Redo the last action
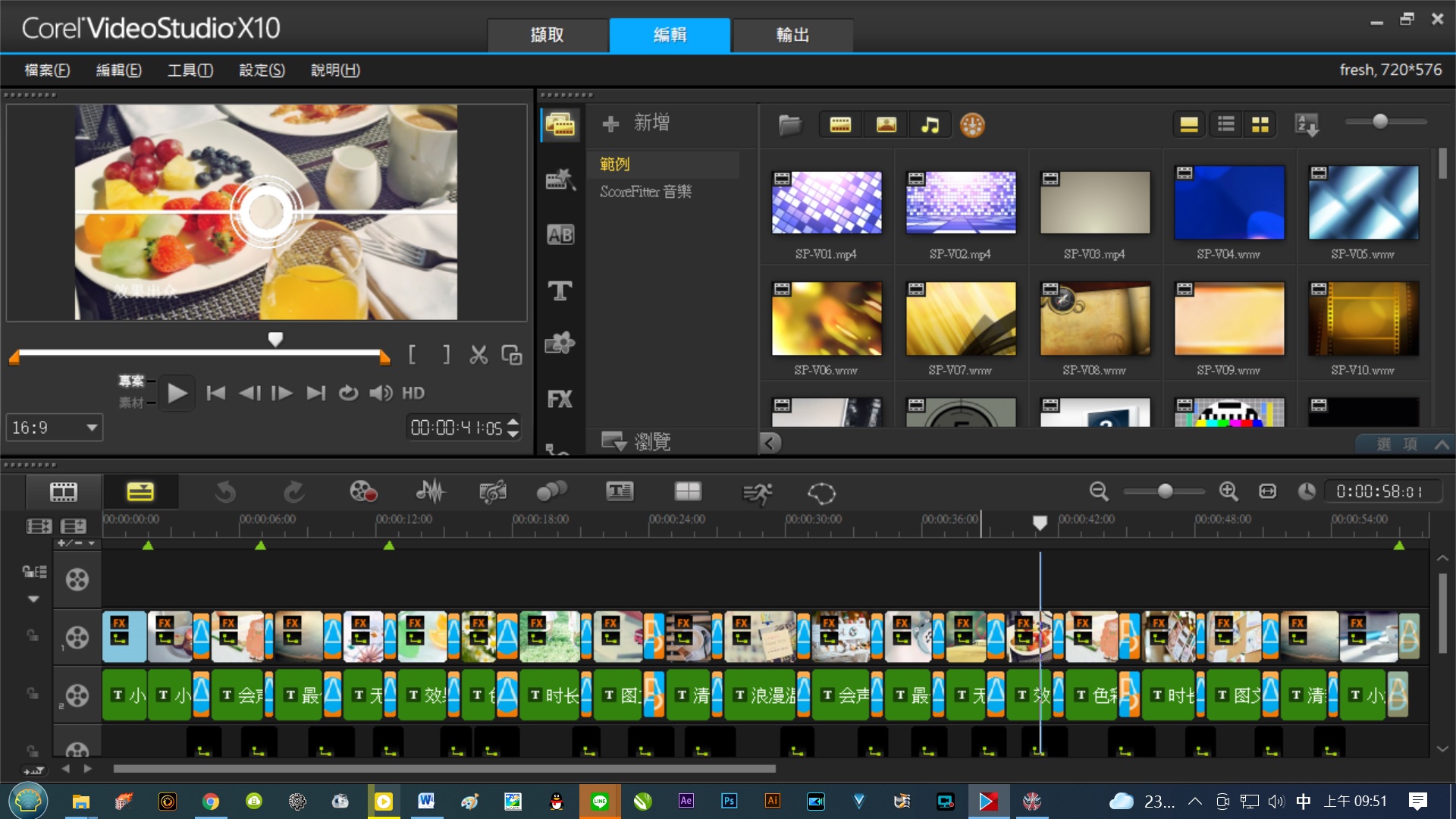This screenshot has width=1456, height=819. pos(293,493)
